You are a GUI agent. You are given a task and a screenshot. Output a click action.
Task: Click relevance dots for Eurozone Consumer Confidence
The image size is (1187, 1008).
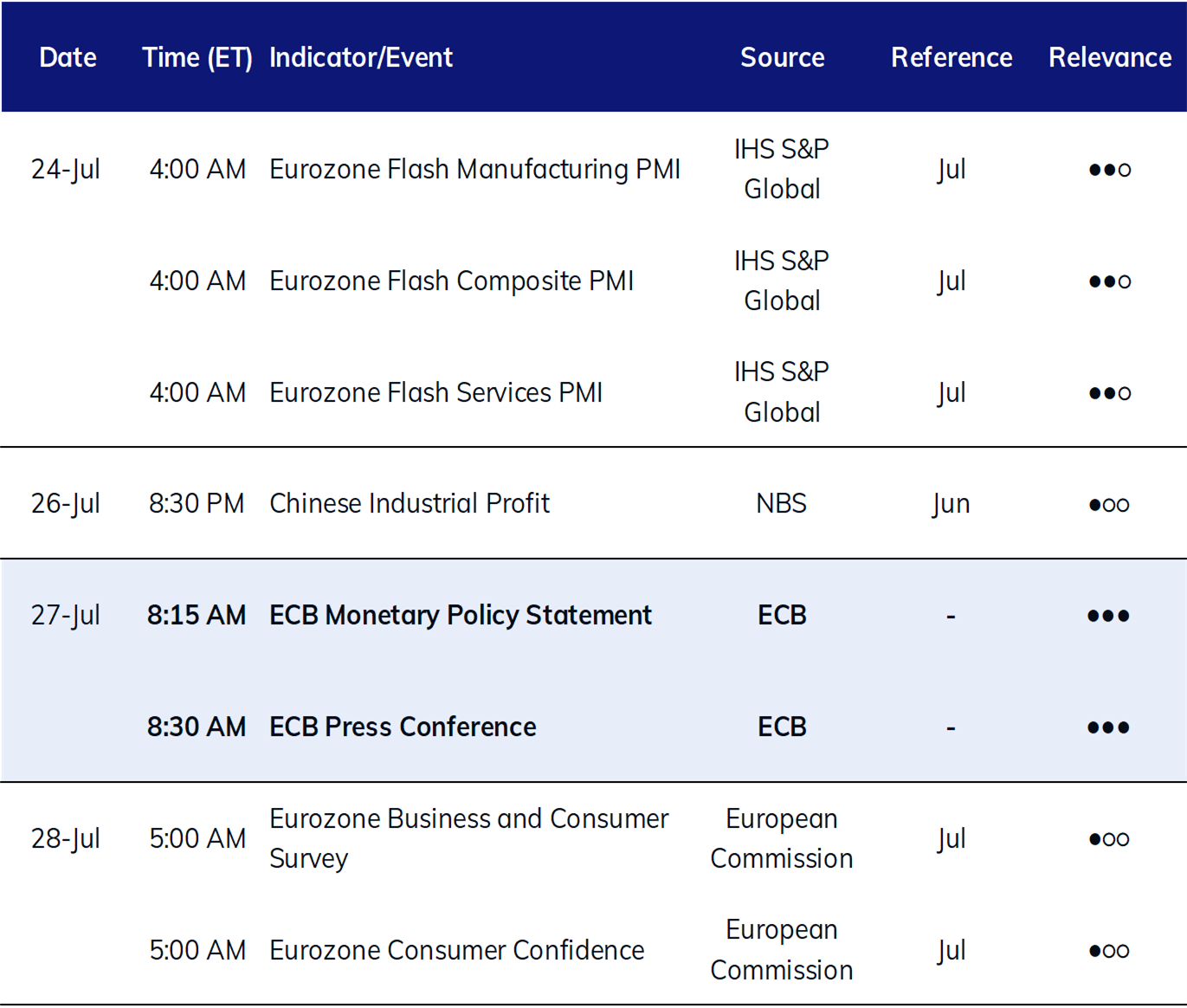tap(1110, 951)
